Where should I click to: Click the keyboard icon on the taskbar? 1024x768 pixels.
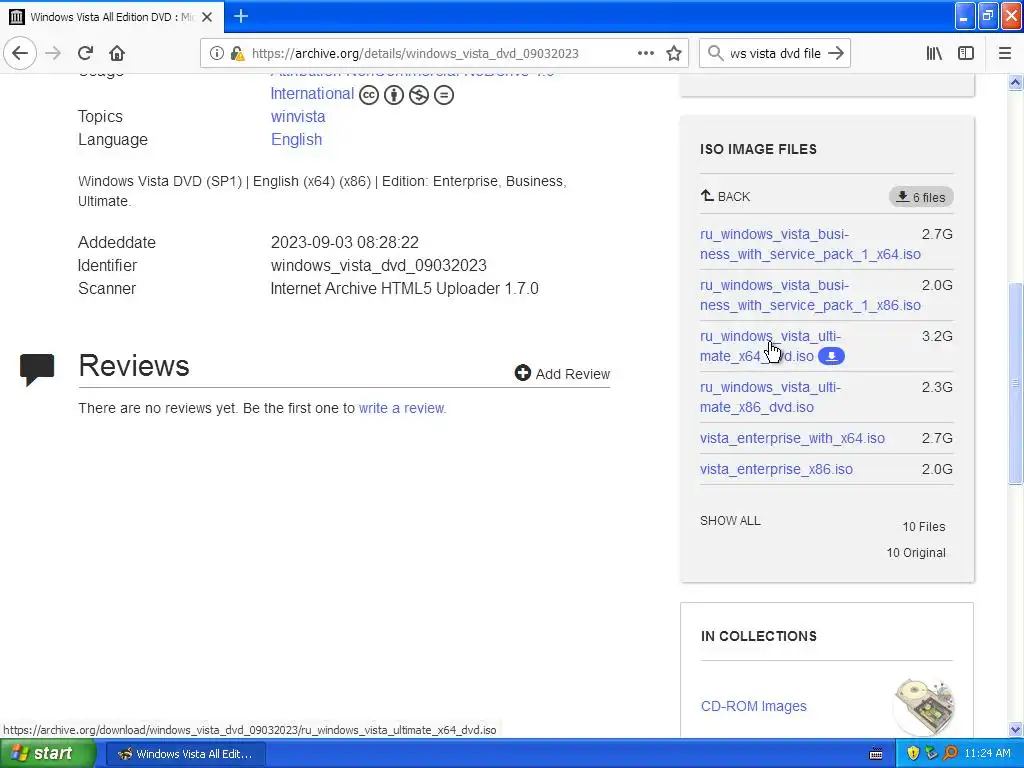point(876,754)
